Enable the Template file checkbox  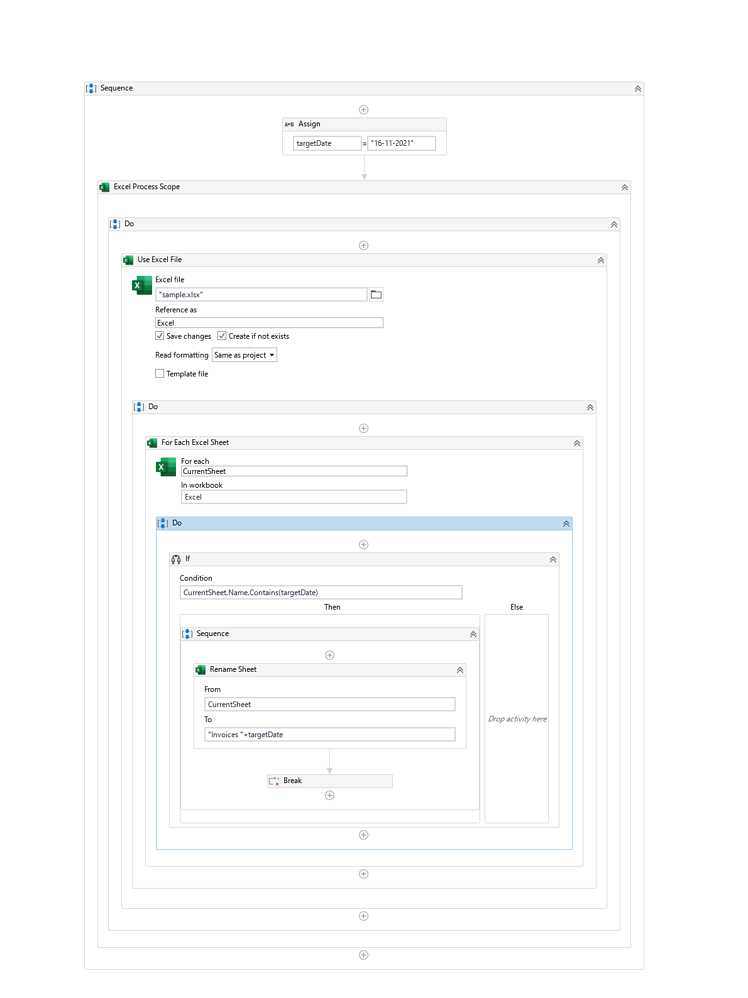[x=159, y=374]
